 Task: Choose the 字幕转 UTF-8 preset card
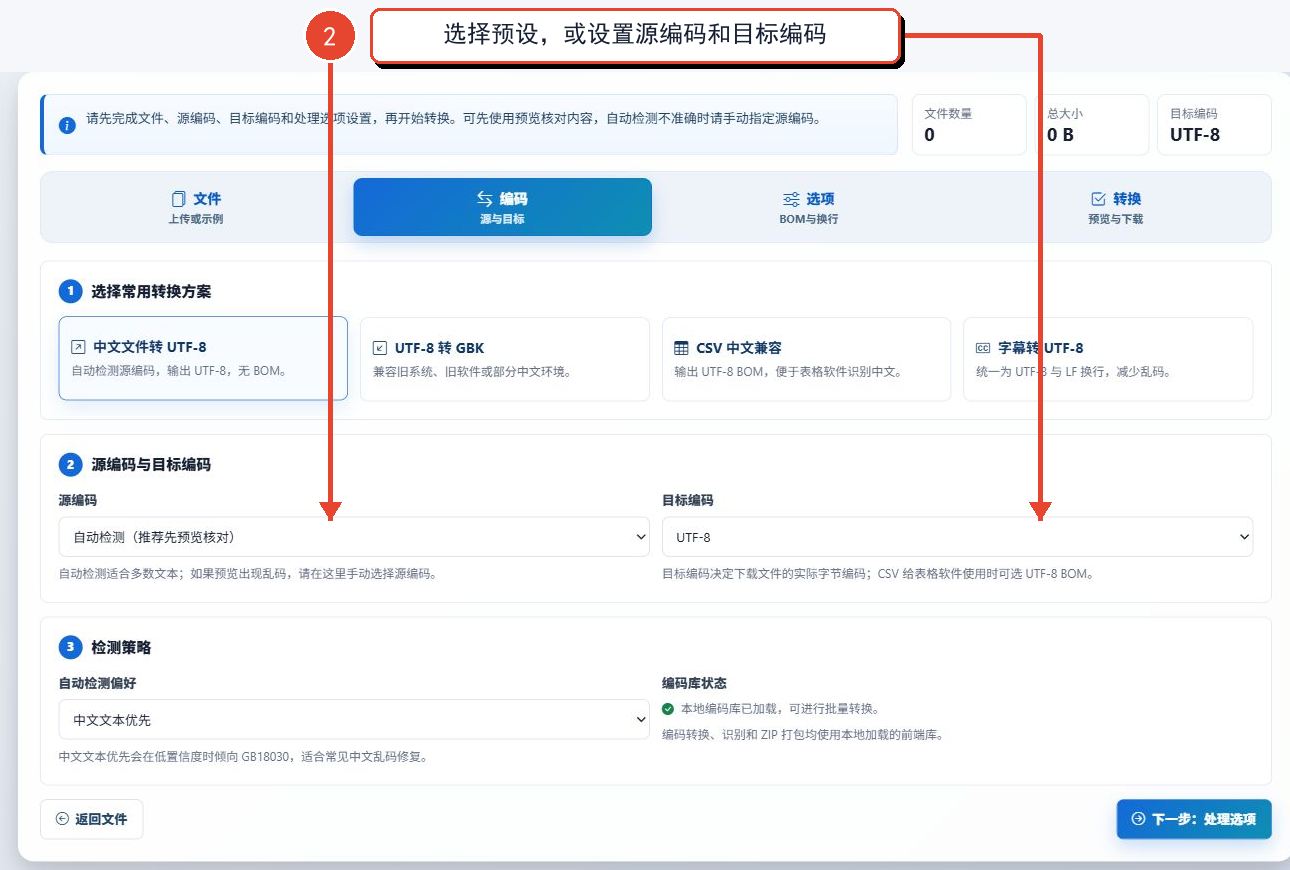pyautogui.click(x=1108, y=359)
